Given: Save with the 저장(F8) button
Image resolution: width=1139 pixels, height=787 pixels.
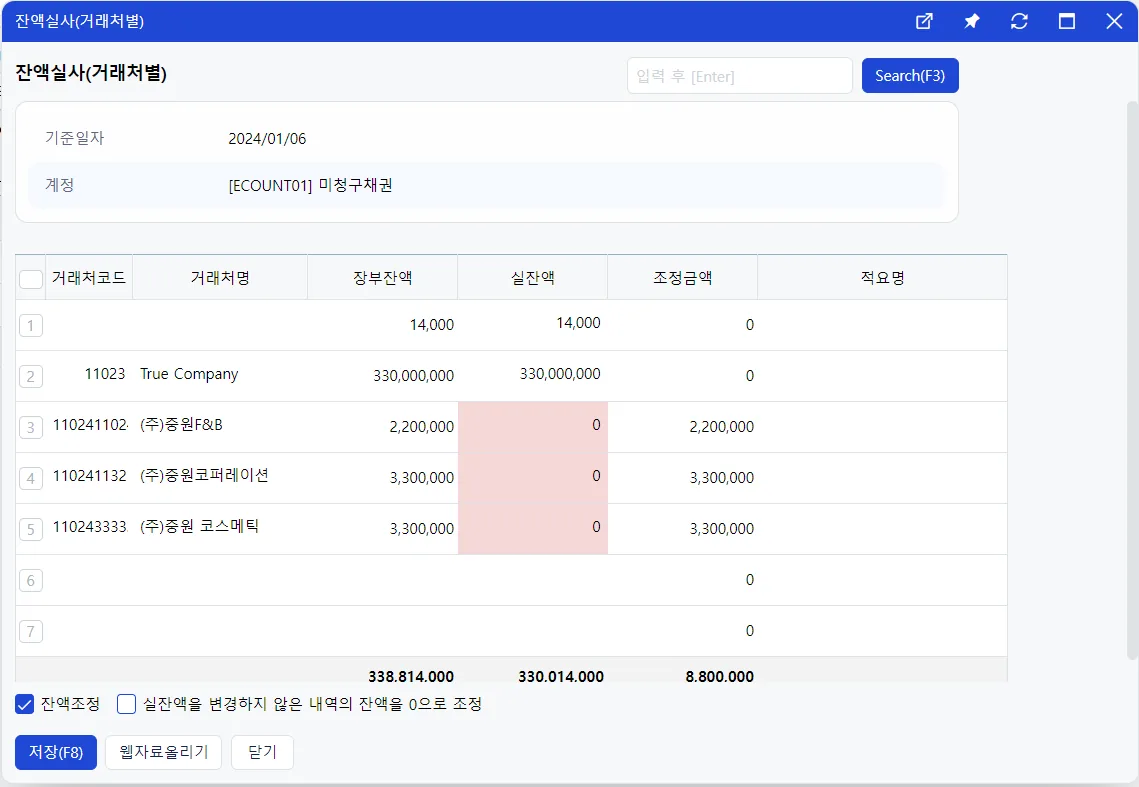Looking at the screenshot, I should pyautogui.click(x=56, y=752).
